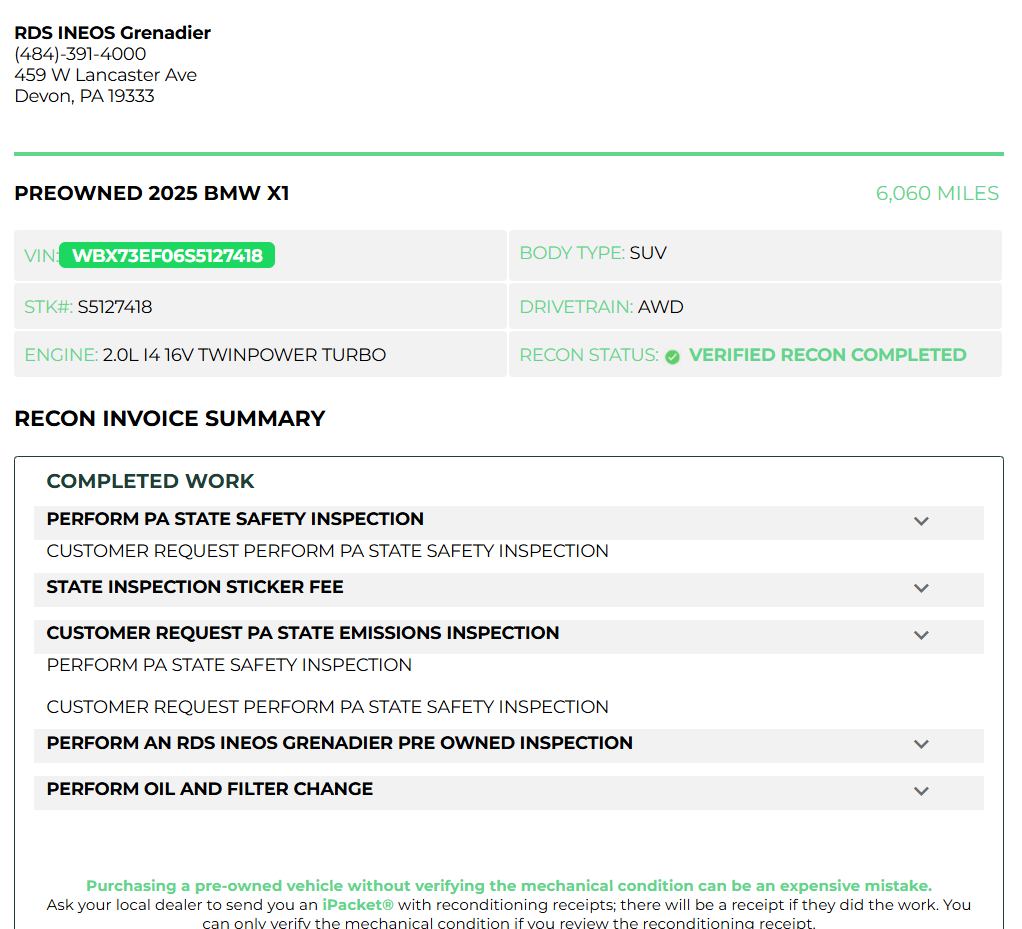Open the iPacket® link
The width and height of the screenshot is (1022, 929).
point(358,905)
